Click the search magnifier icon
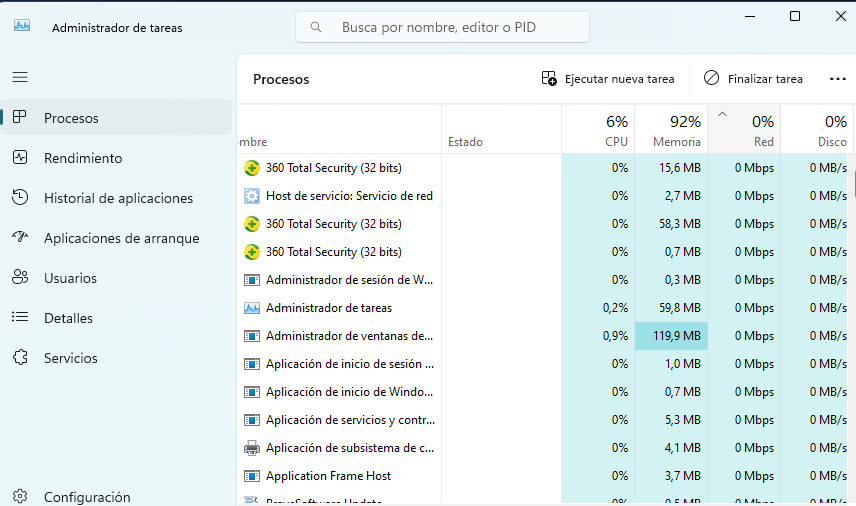 (316, 27)
